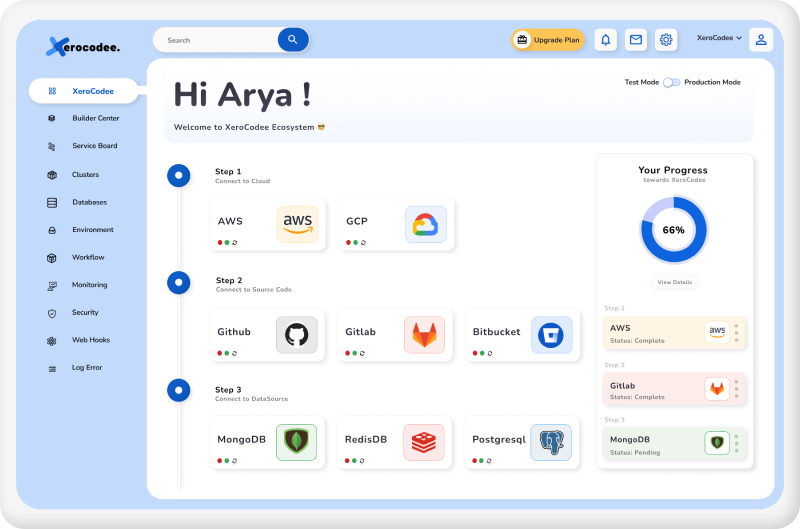Click the 66% progress donut chart
Screen dimensions: 800x529
[x=673, y=230]
